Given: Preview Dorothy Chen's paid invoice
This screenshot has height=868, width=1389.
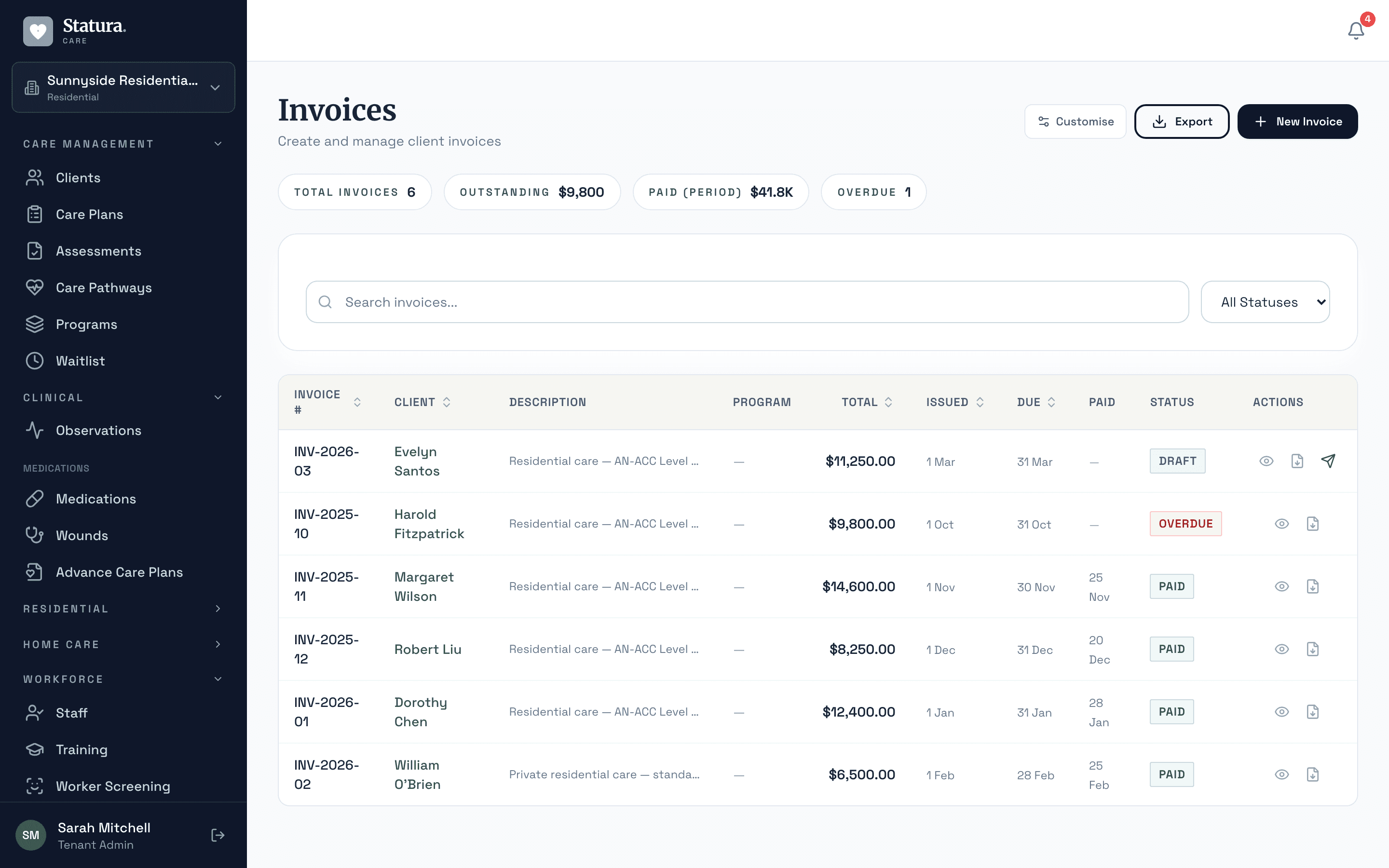Looking at the screenshot, I should point(1281,711).
